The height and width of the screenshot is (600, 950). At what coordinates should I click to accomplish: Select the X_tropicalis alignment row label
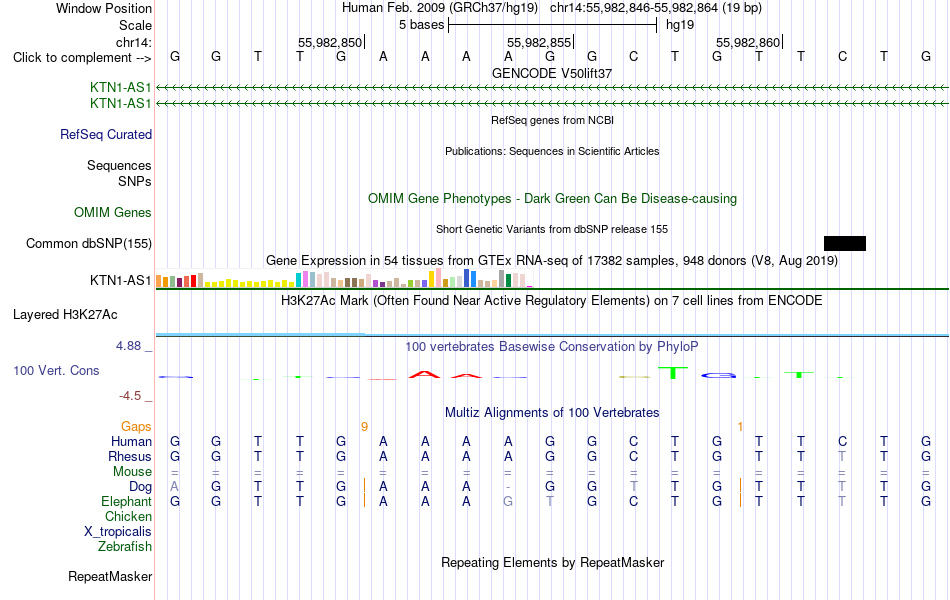tap(118, 532)
